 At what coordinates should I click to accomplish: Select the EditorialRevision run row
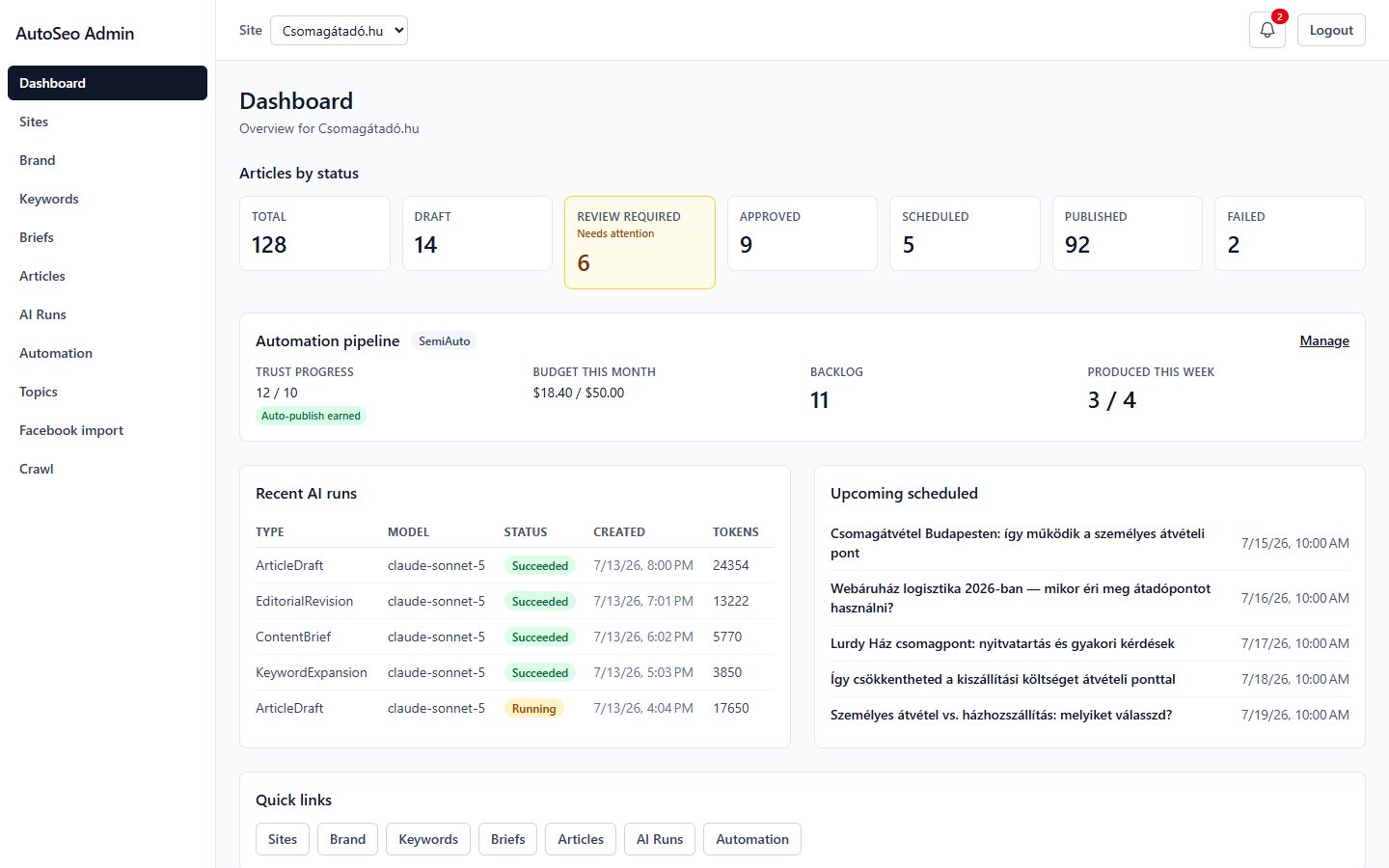pyautogui.click(x=514, y=601)
